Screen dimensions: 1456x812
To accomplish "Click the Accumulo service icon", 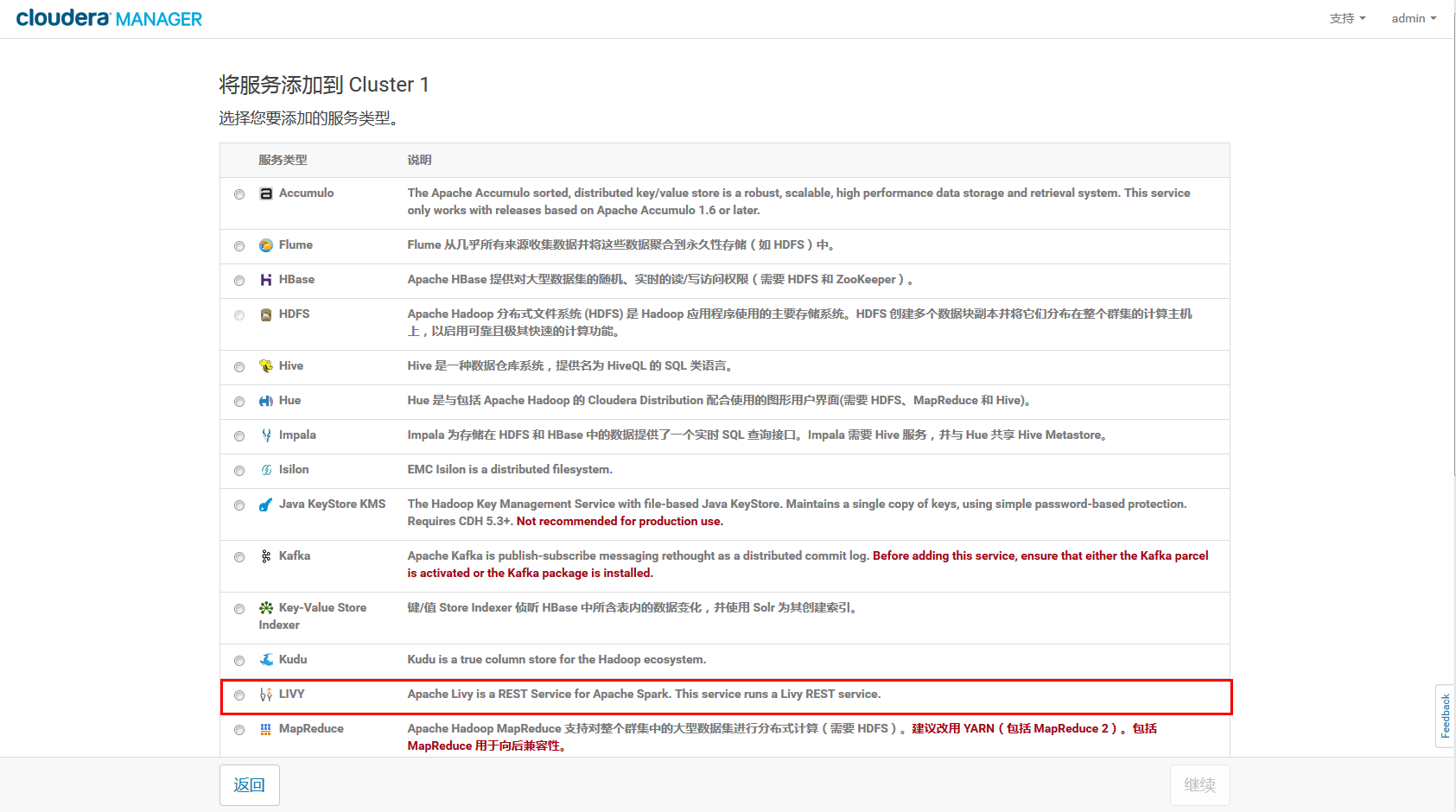I will [266, 193].
